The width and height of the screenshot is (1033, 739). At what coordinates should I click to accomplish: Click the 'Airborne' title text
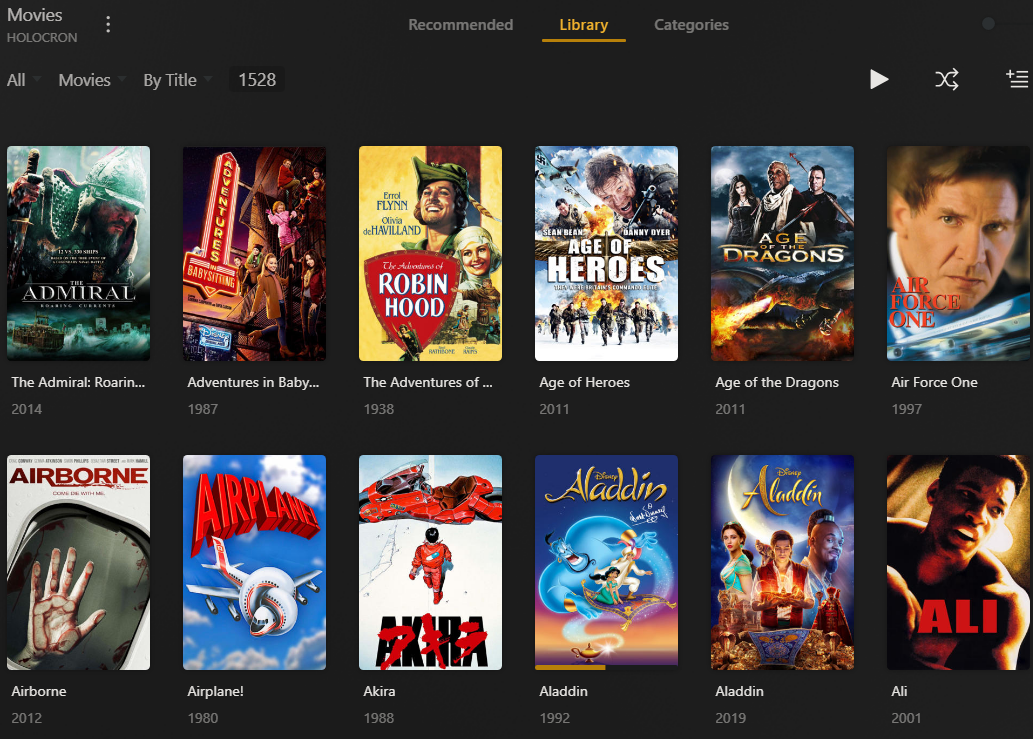[39, 691]
